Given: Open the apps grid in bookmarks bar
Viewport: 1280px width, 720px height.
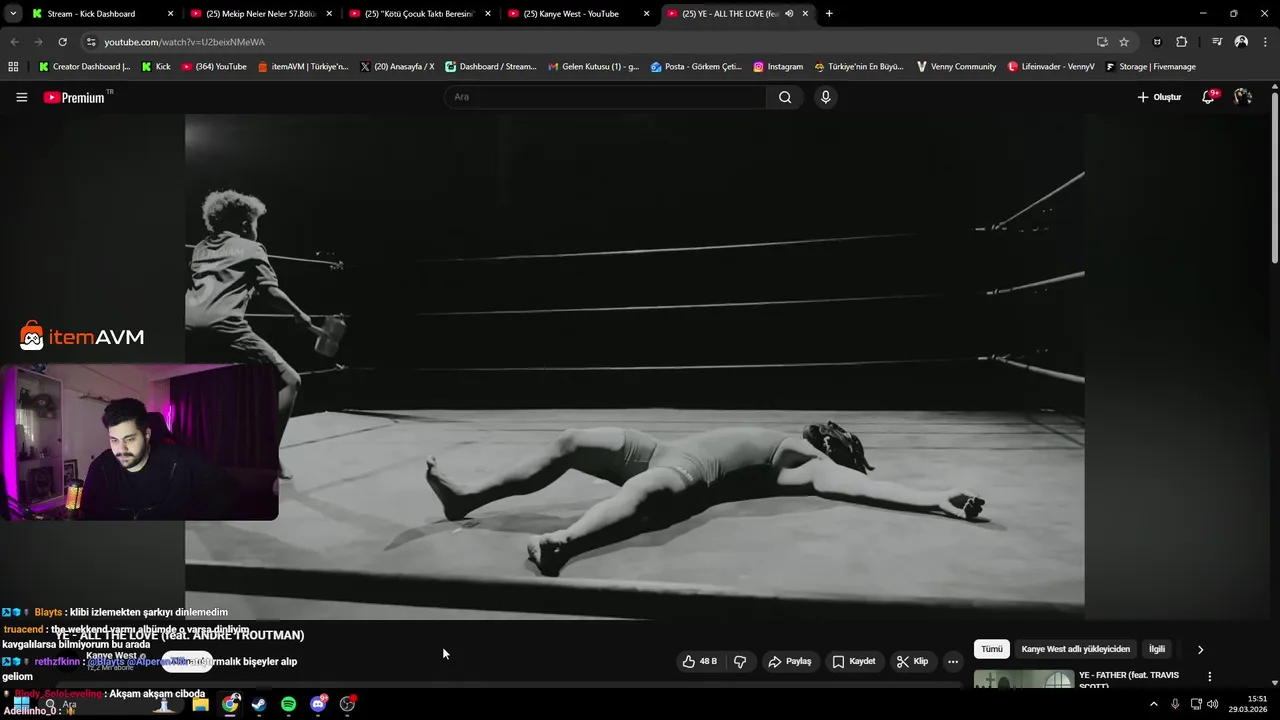Looking at the screenshot, I should pos(13,67).
